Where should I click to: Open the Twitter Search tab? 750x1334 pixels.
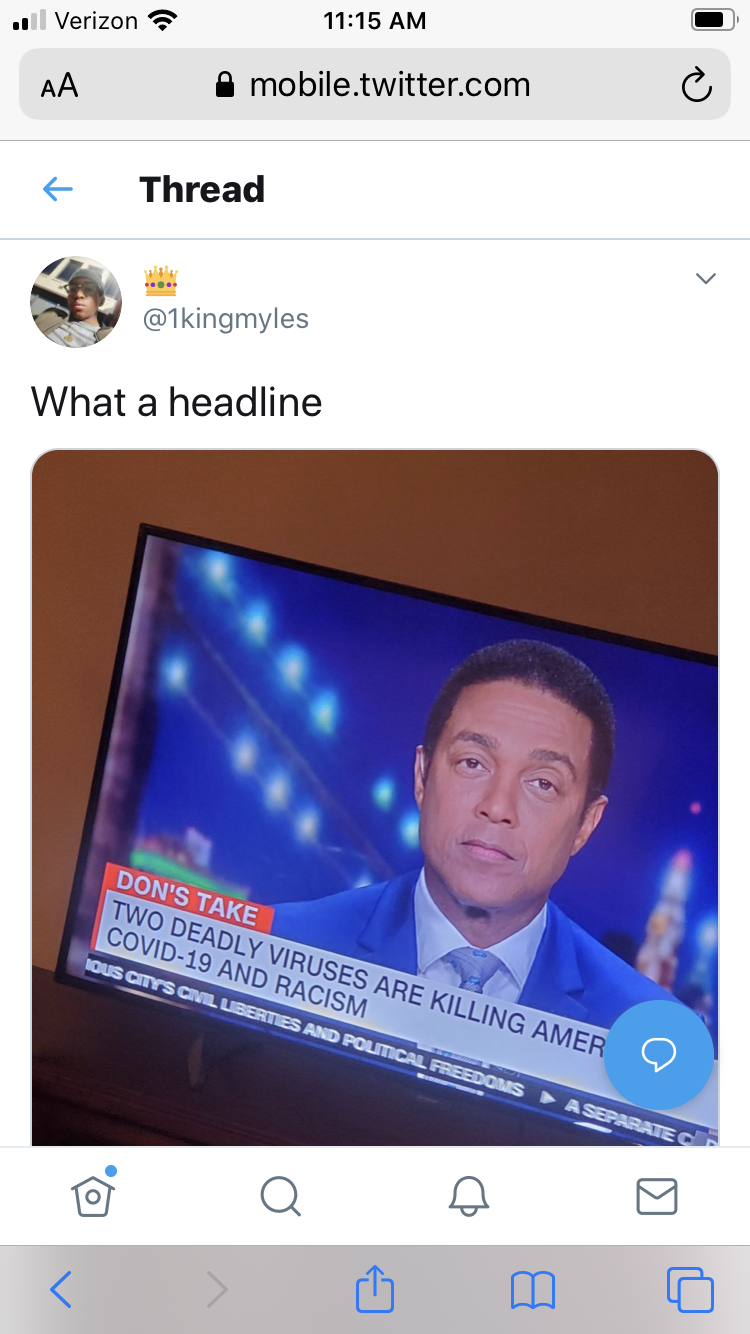click(280, 1195)
